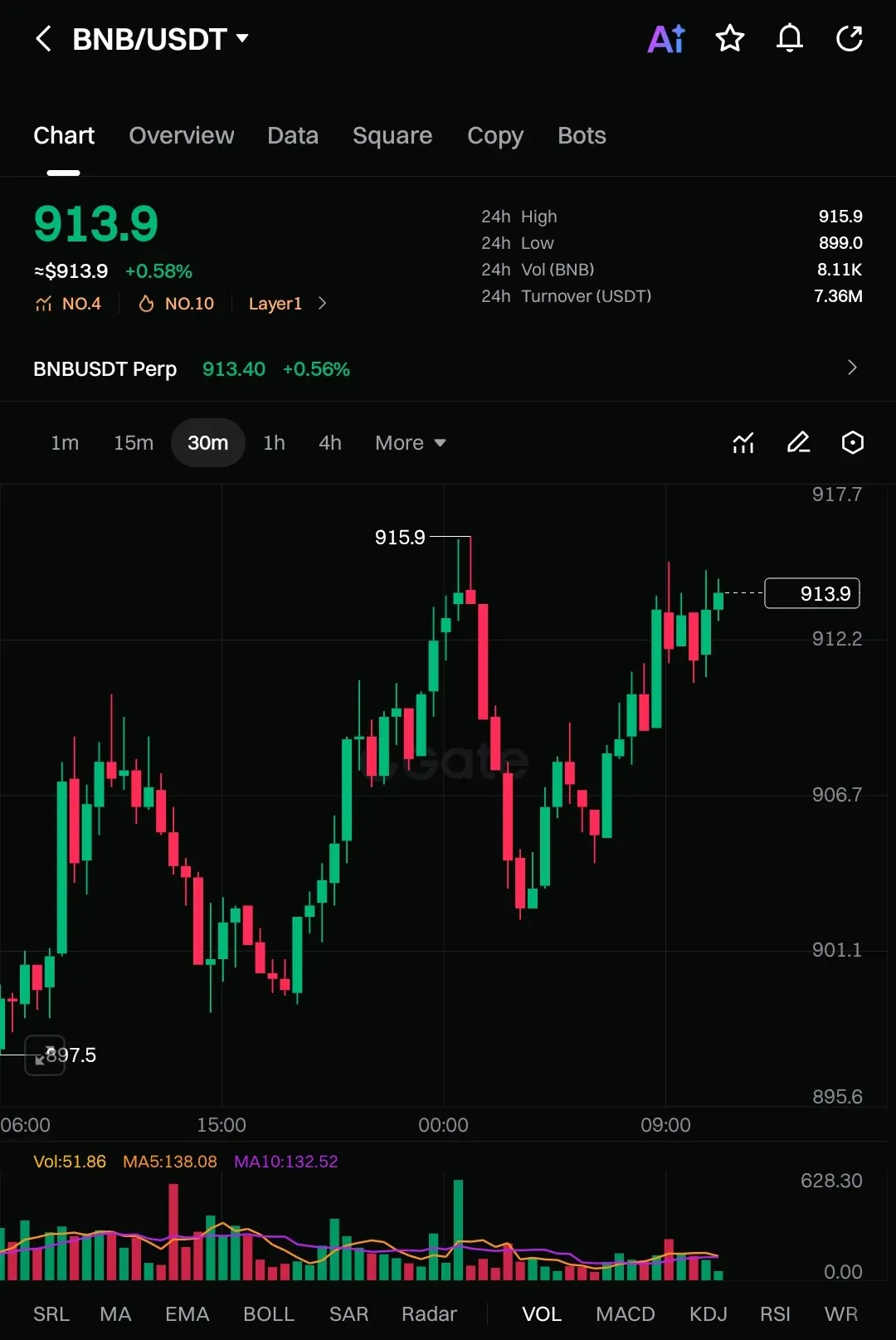Select the VOL sub-indicator

(542, 1314)
